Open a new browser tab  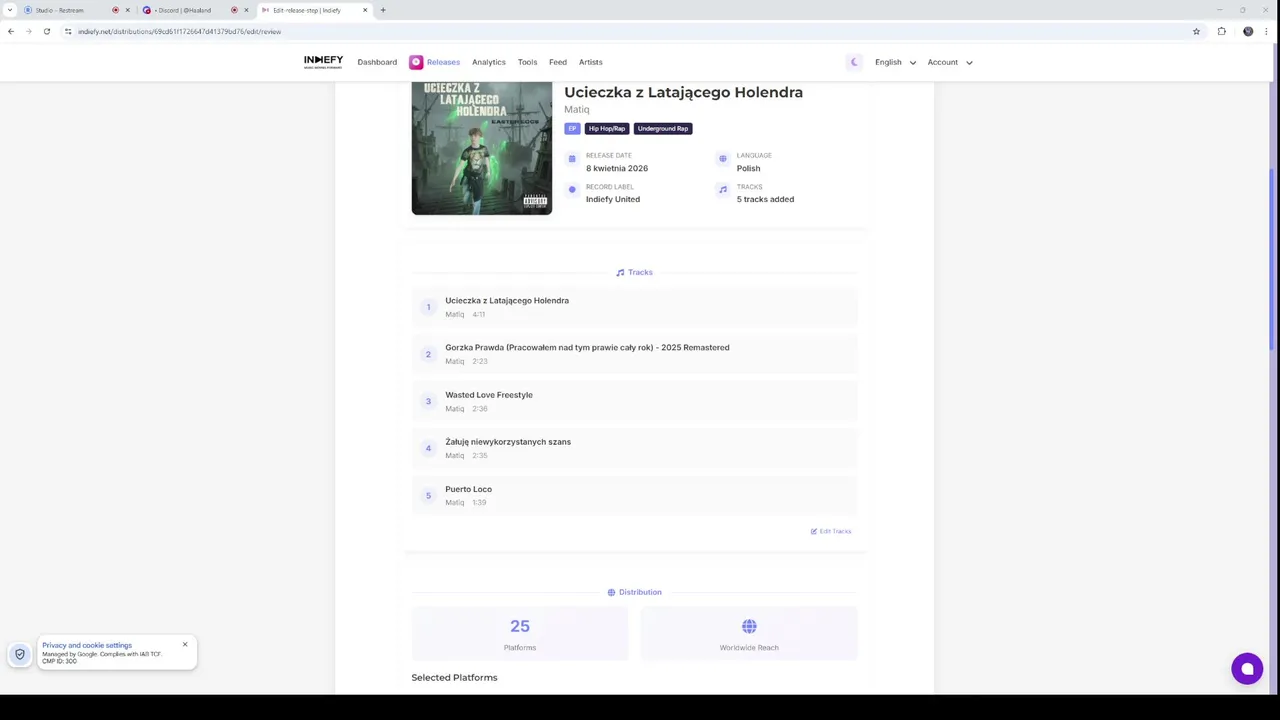(x=383, y=10)
